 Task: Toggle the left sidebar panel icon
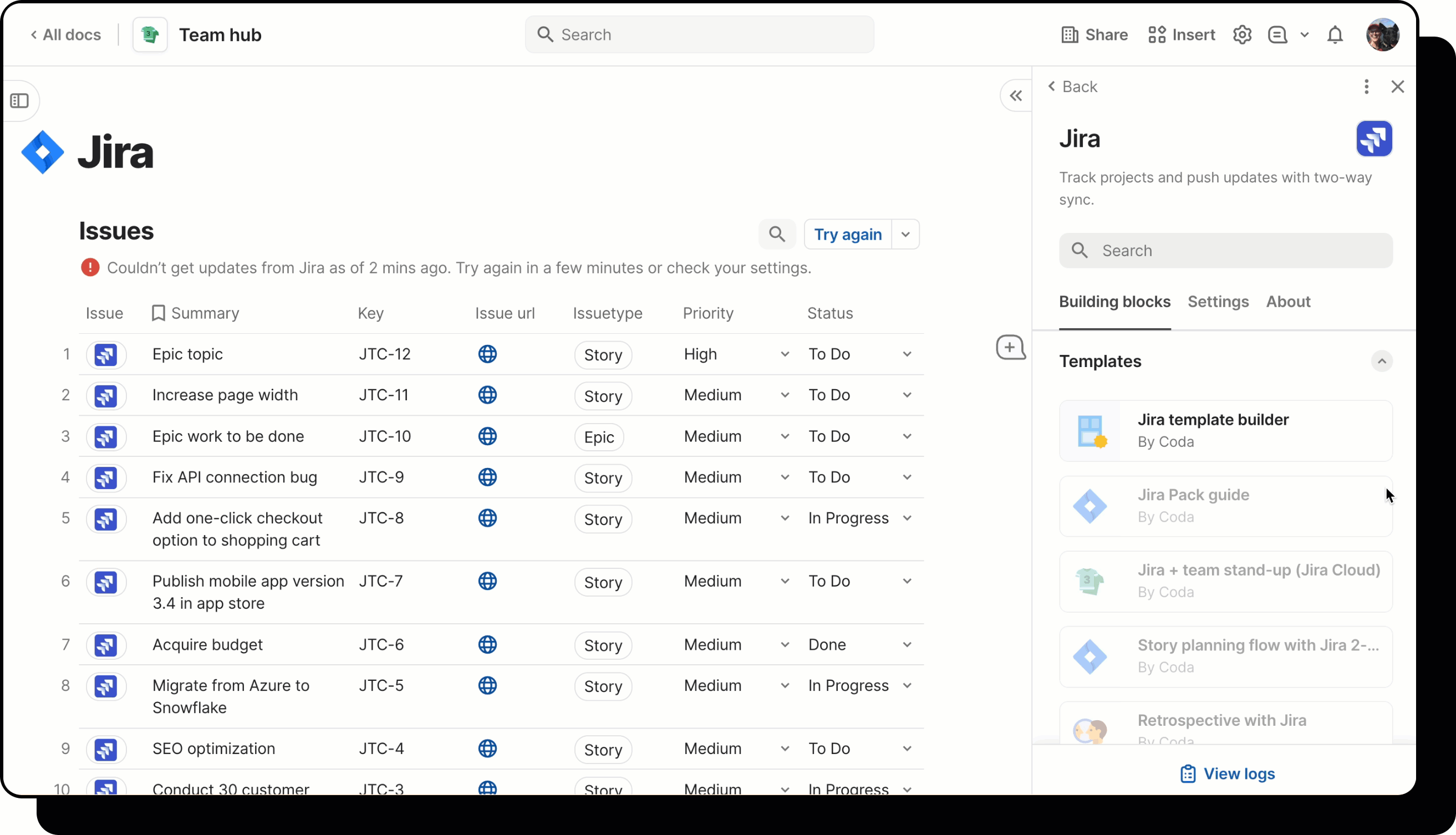click(x=19, y=101)
